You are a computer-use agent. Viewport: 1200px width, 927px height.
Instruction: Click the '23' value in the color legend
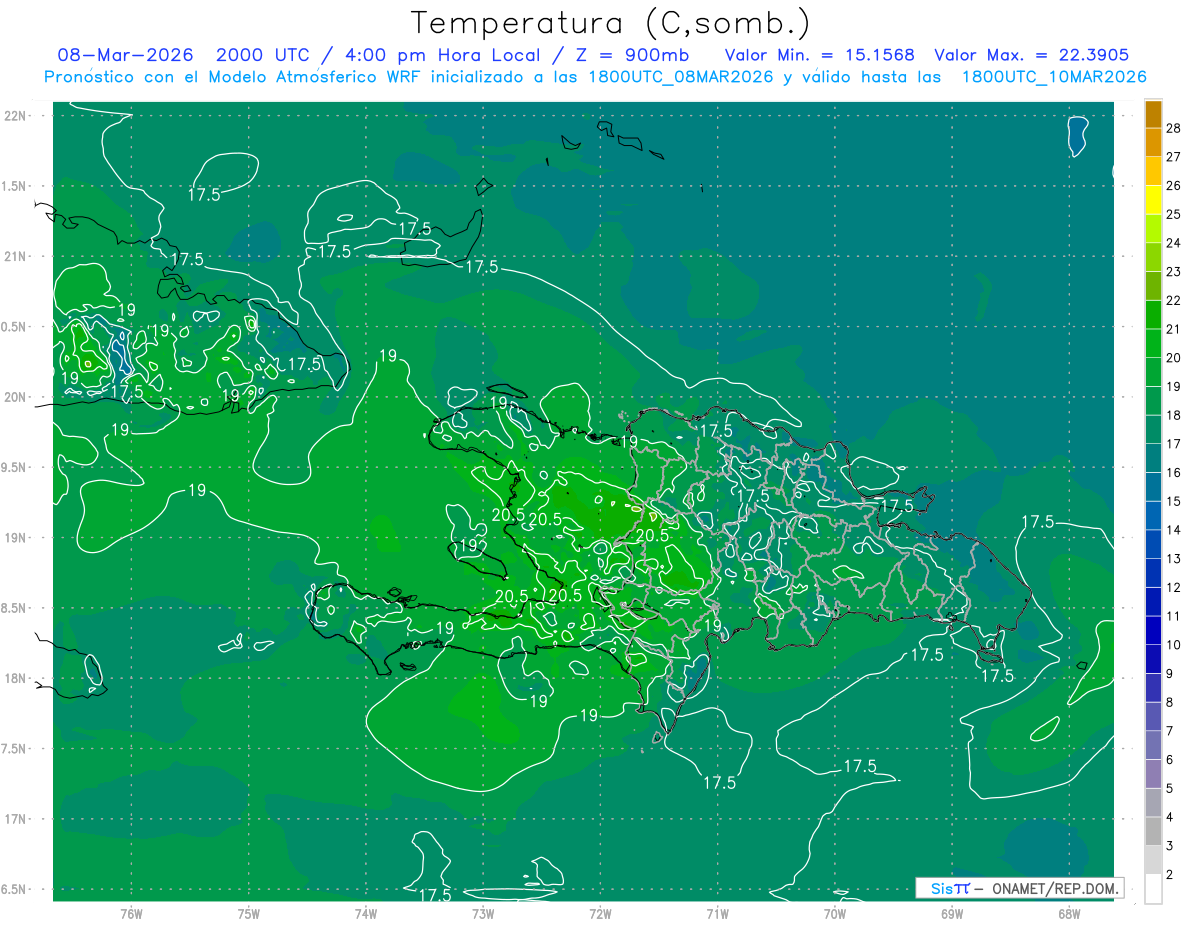pos(1174,272)
